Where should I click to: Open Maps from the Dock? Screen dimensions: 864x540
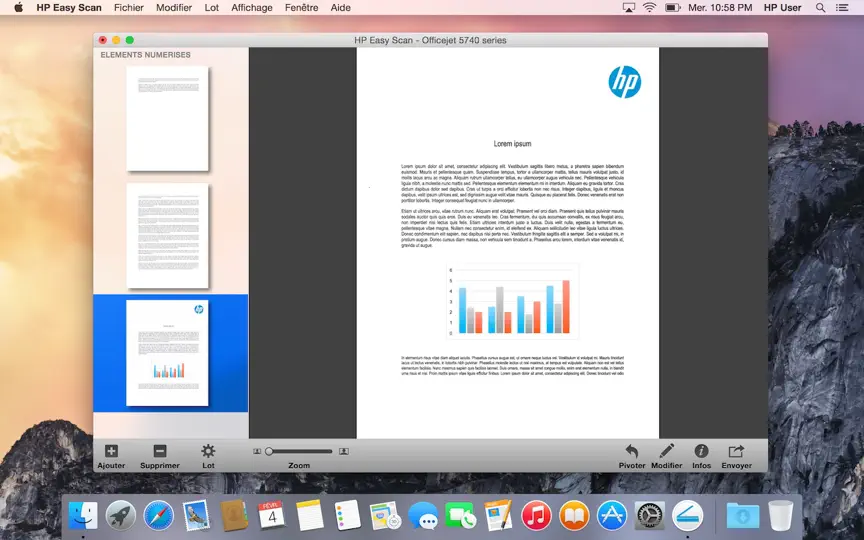click(385, 516)
